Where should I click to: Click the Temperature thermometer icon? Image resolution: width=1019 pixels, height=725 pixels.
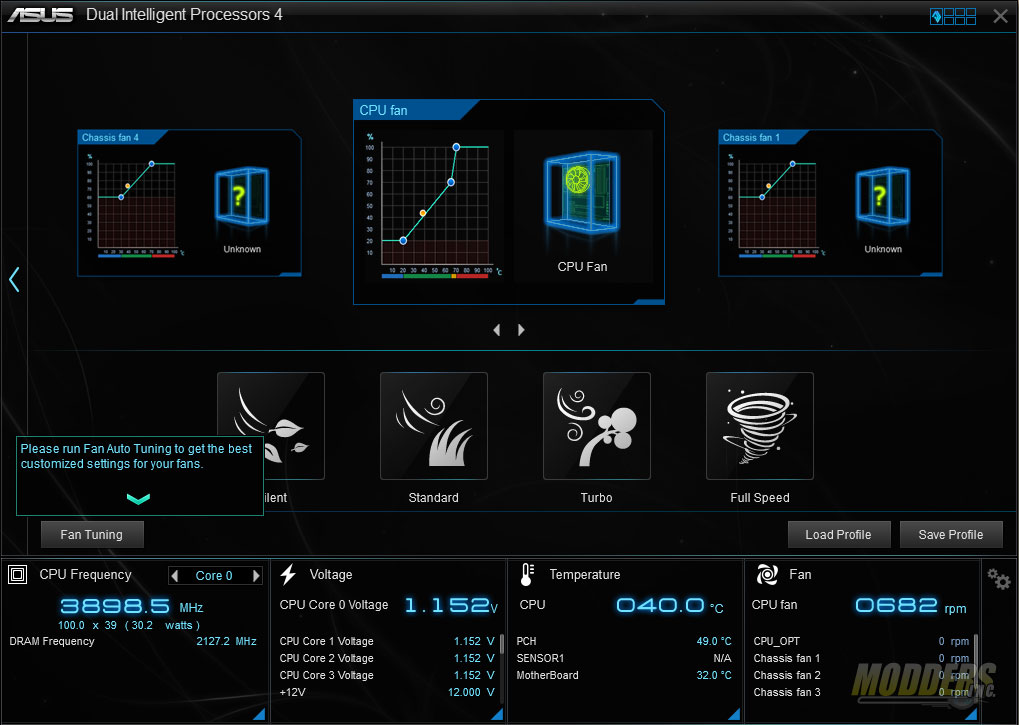point(526,574)
